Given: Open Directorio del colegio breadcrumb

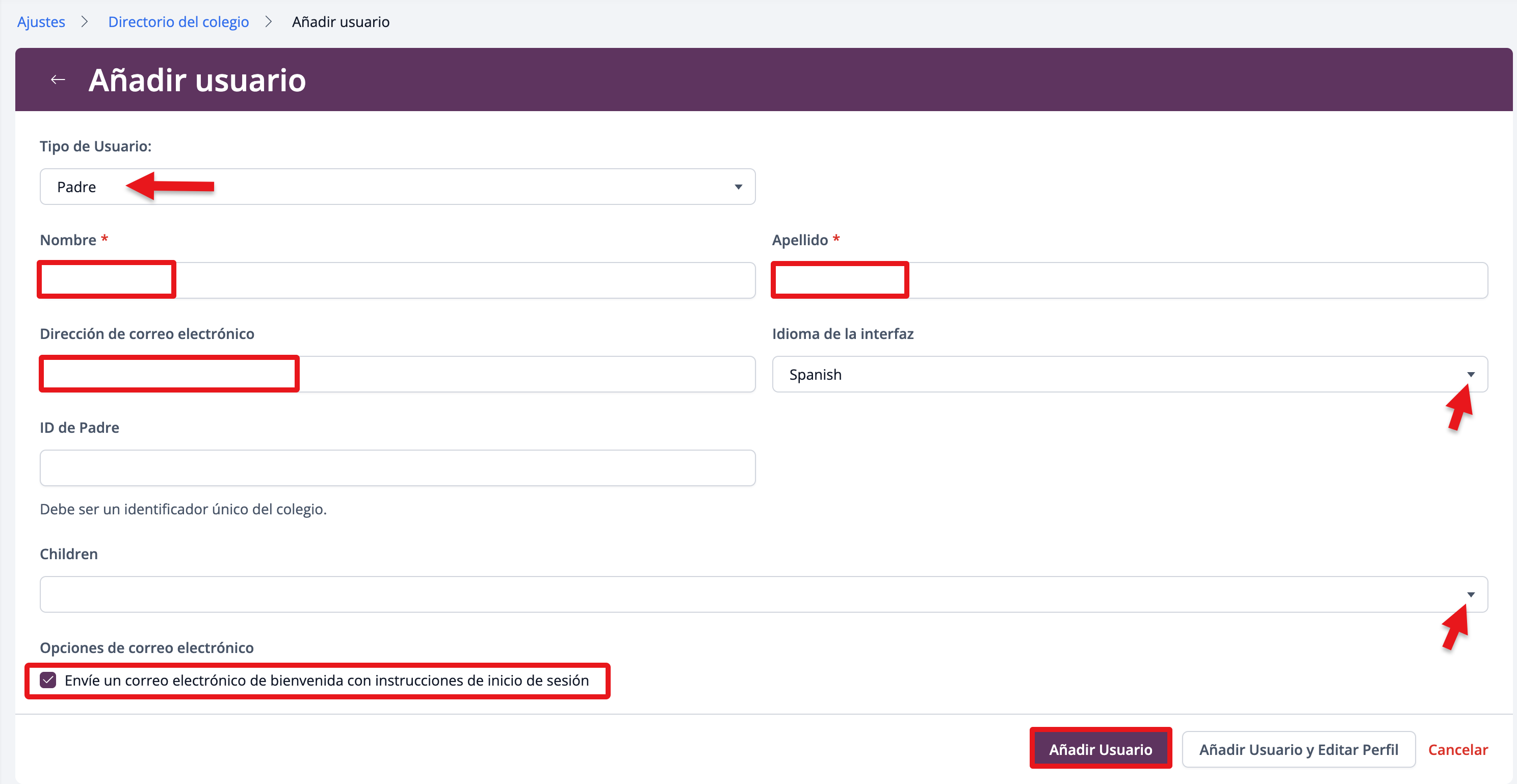Looking at the screenshot, I should 178,22.
